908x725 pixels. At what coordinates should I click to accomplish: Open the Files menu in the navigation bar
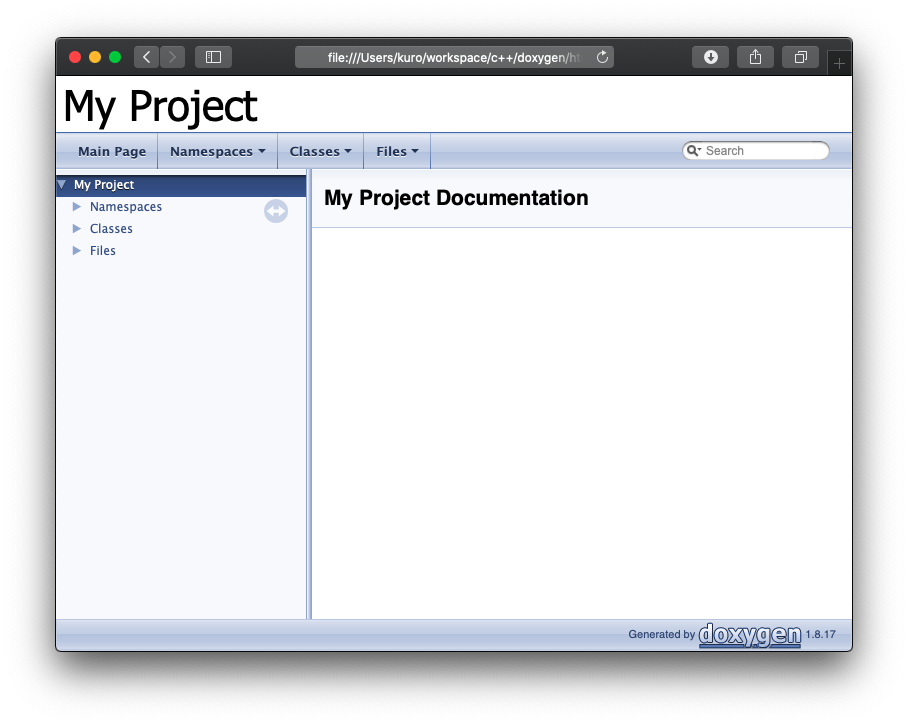397,151
